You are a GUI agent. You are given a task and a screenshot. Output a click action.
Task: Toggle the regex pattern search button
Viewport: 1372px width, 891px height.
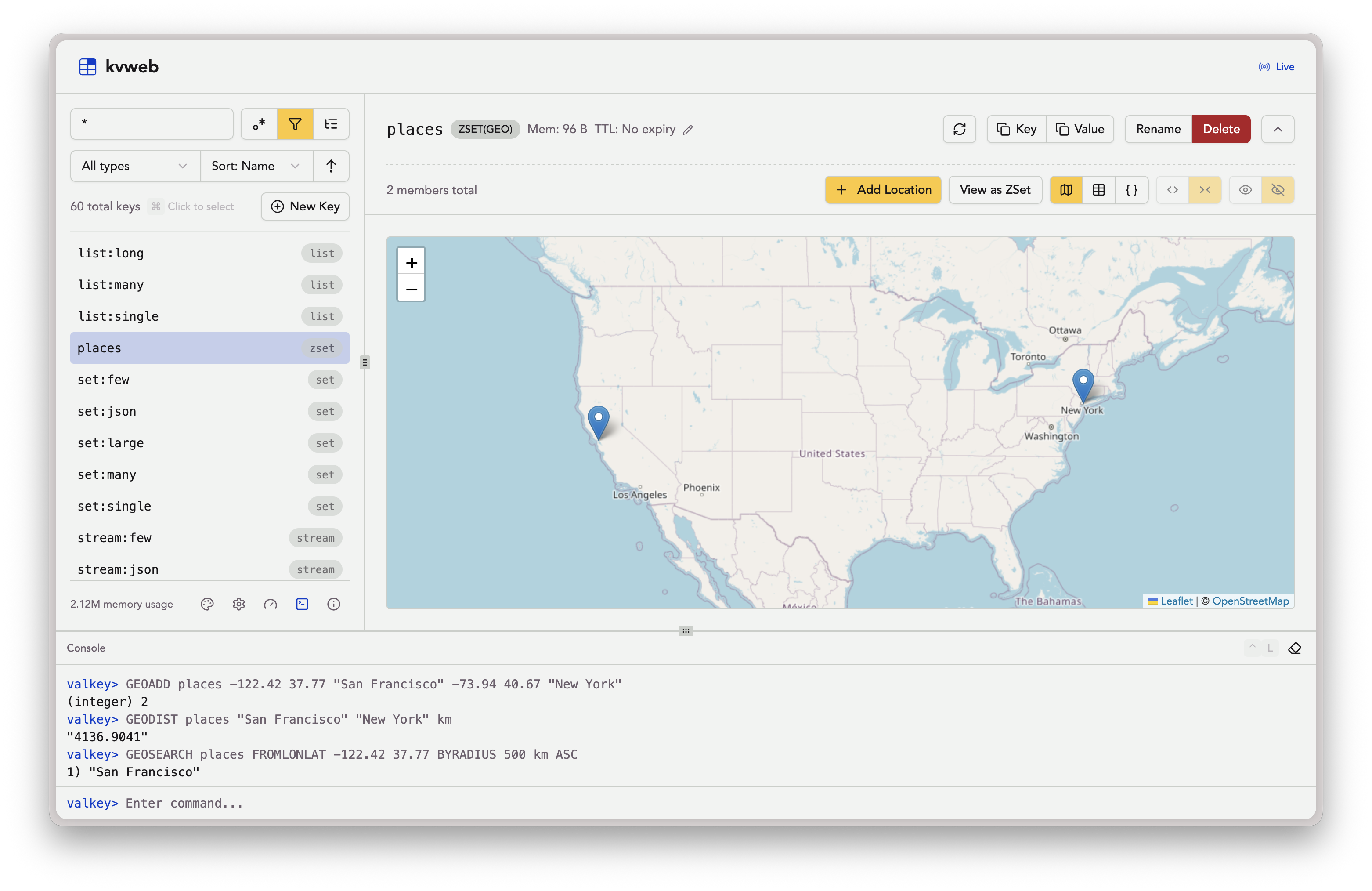[x=259, y=124]
